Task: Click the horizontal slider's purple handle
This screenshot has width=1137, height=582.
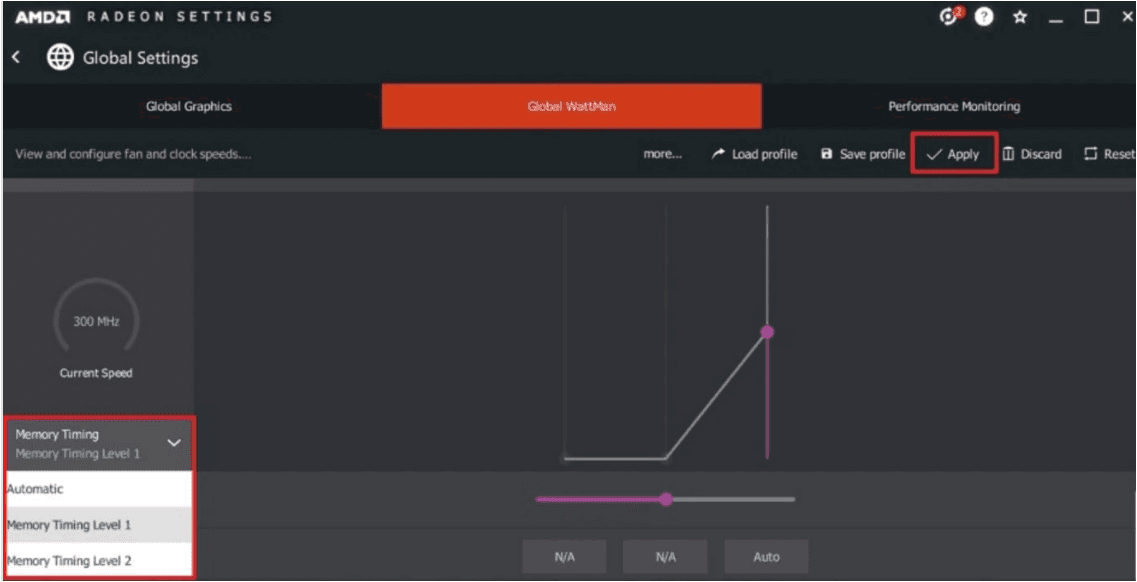Action: point(666,499)
